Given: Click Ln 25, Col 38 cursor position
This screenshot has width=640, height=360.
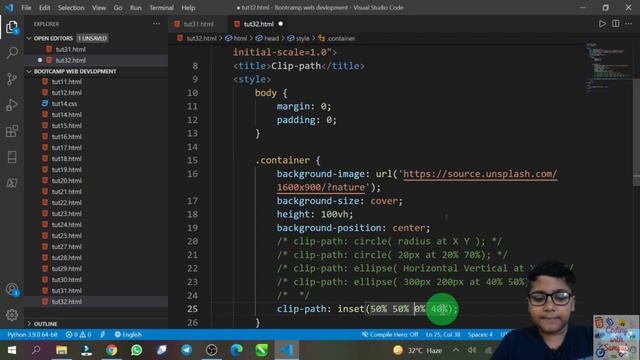Looking at the screenshot, I should [x=443, y=334].
